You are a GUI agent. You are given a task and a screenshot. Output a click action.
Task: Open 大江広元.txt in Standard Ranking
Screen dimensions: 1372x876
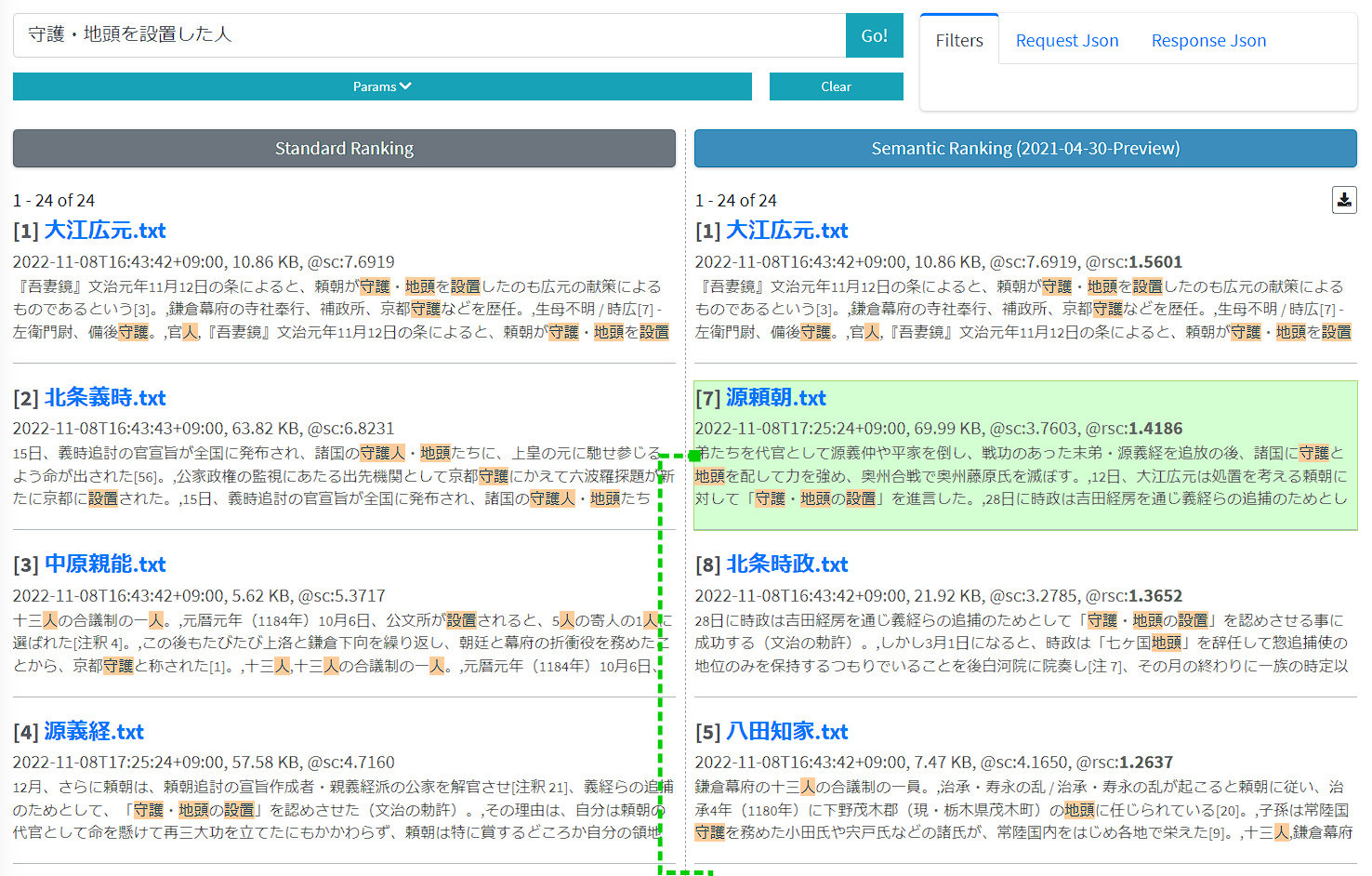pyautogui.click(x=105, y=231)
